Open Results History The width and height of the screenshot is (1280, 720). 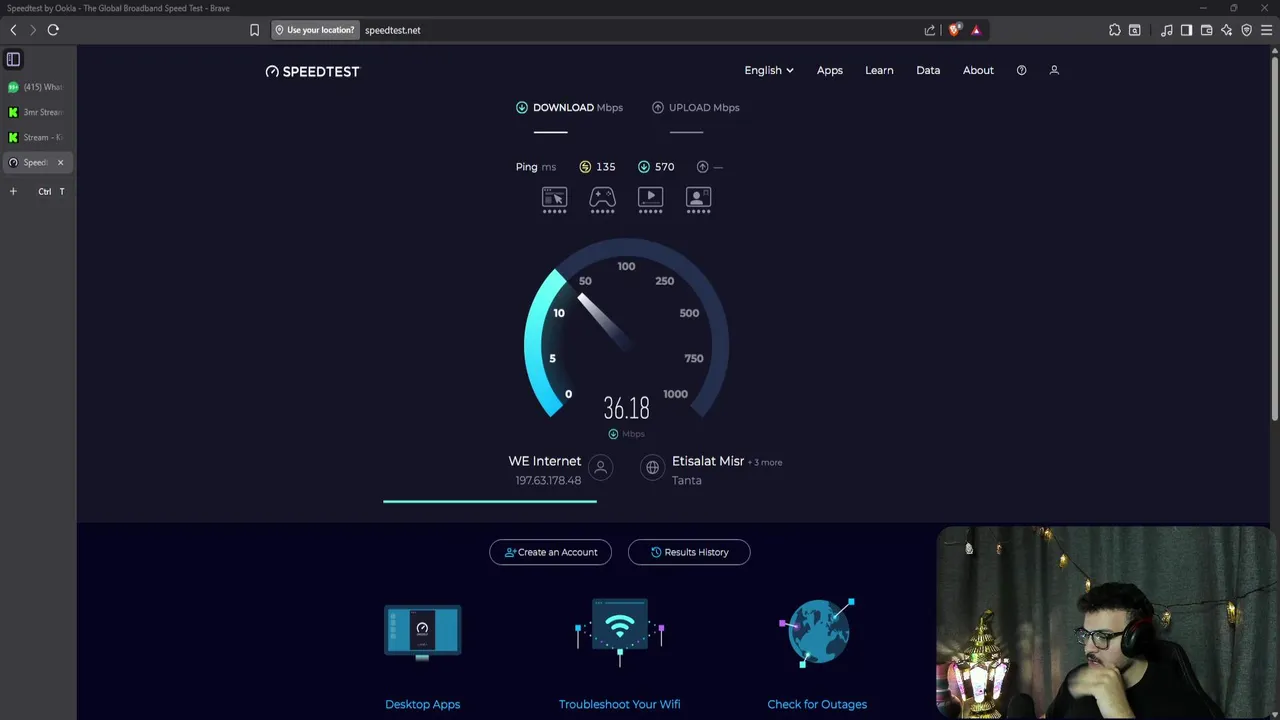(689, 552)
